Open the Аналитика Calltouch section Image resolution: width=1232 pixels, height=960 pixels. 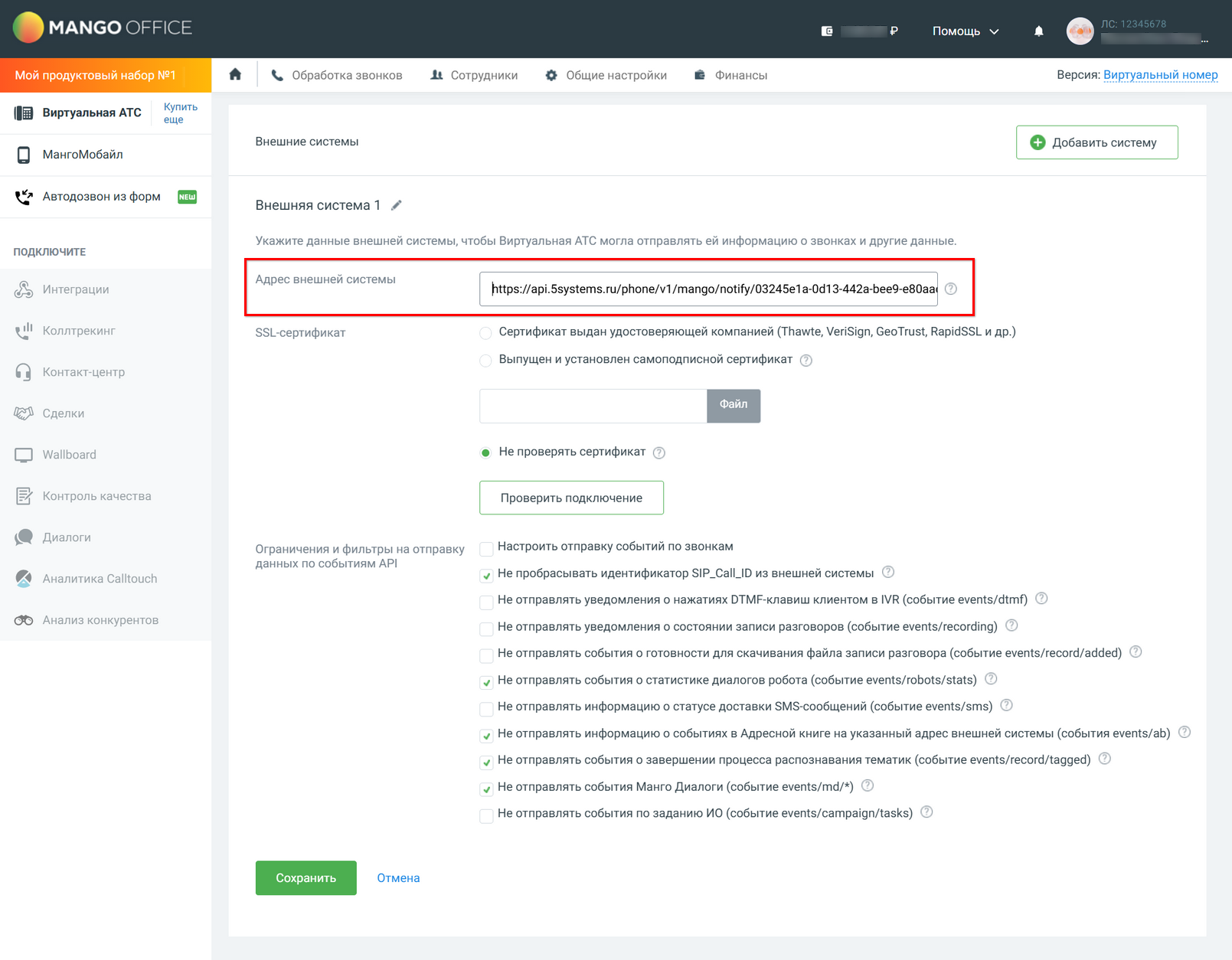point(99,578)
